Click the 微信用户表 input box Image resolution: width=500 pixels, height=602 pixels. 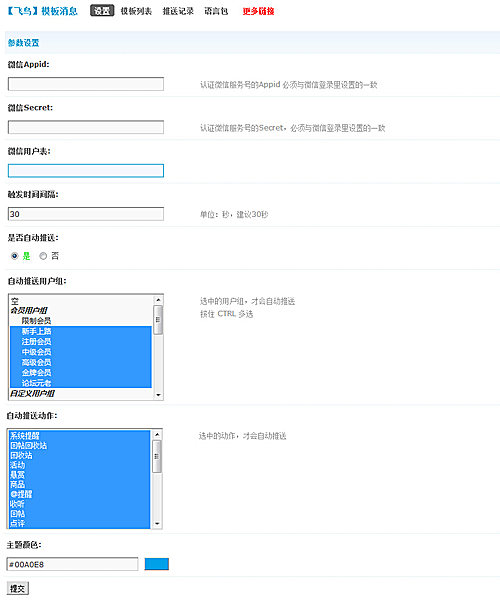(x=86, y=171)
